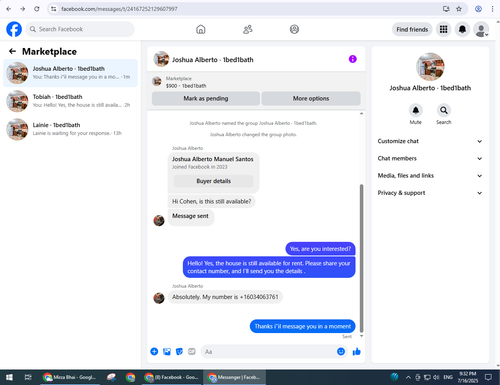
Task: Open the Friends icon in top navigation
Action: tap(248, 29)
